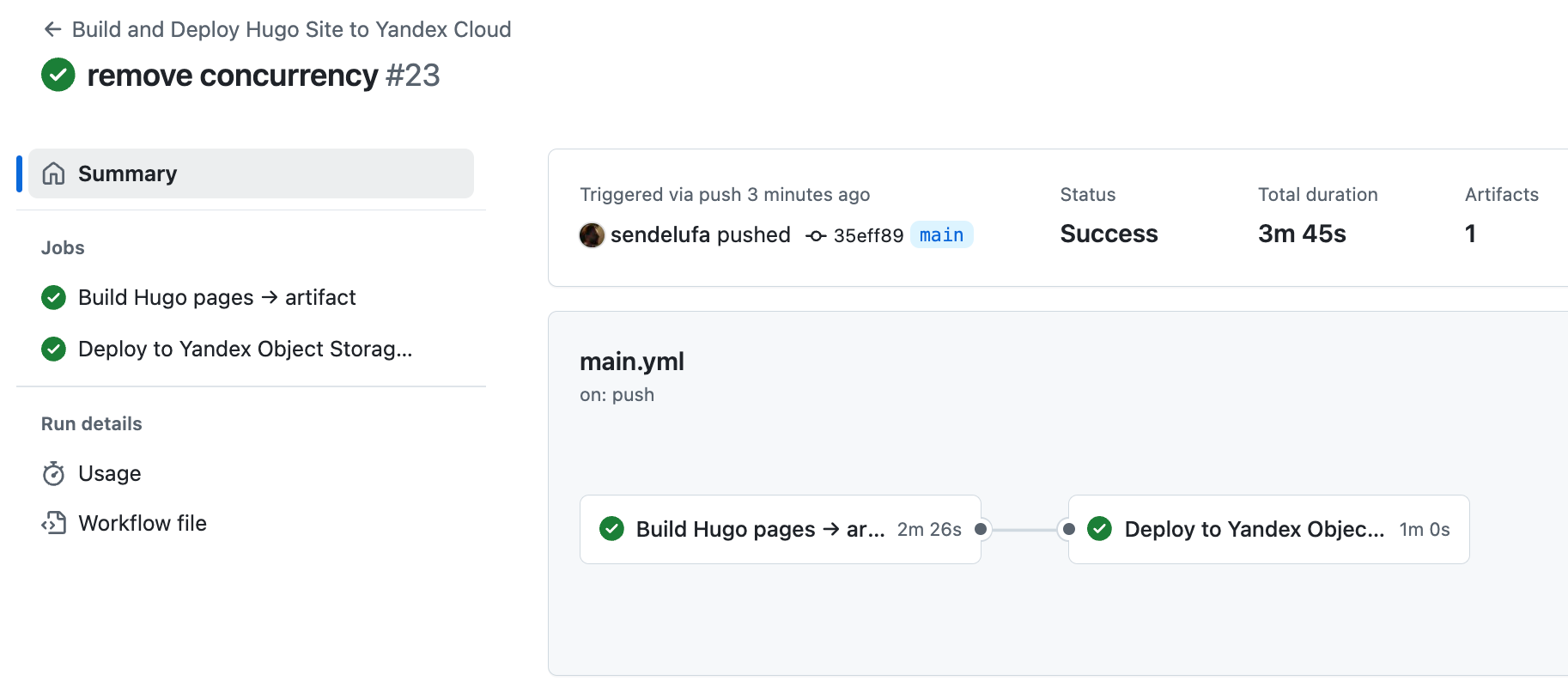Image resolution: width=1568 pixels, height=687 pixels.
Task: Click the run title 'remove concurrency'
Action: 233,76
